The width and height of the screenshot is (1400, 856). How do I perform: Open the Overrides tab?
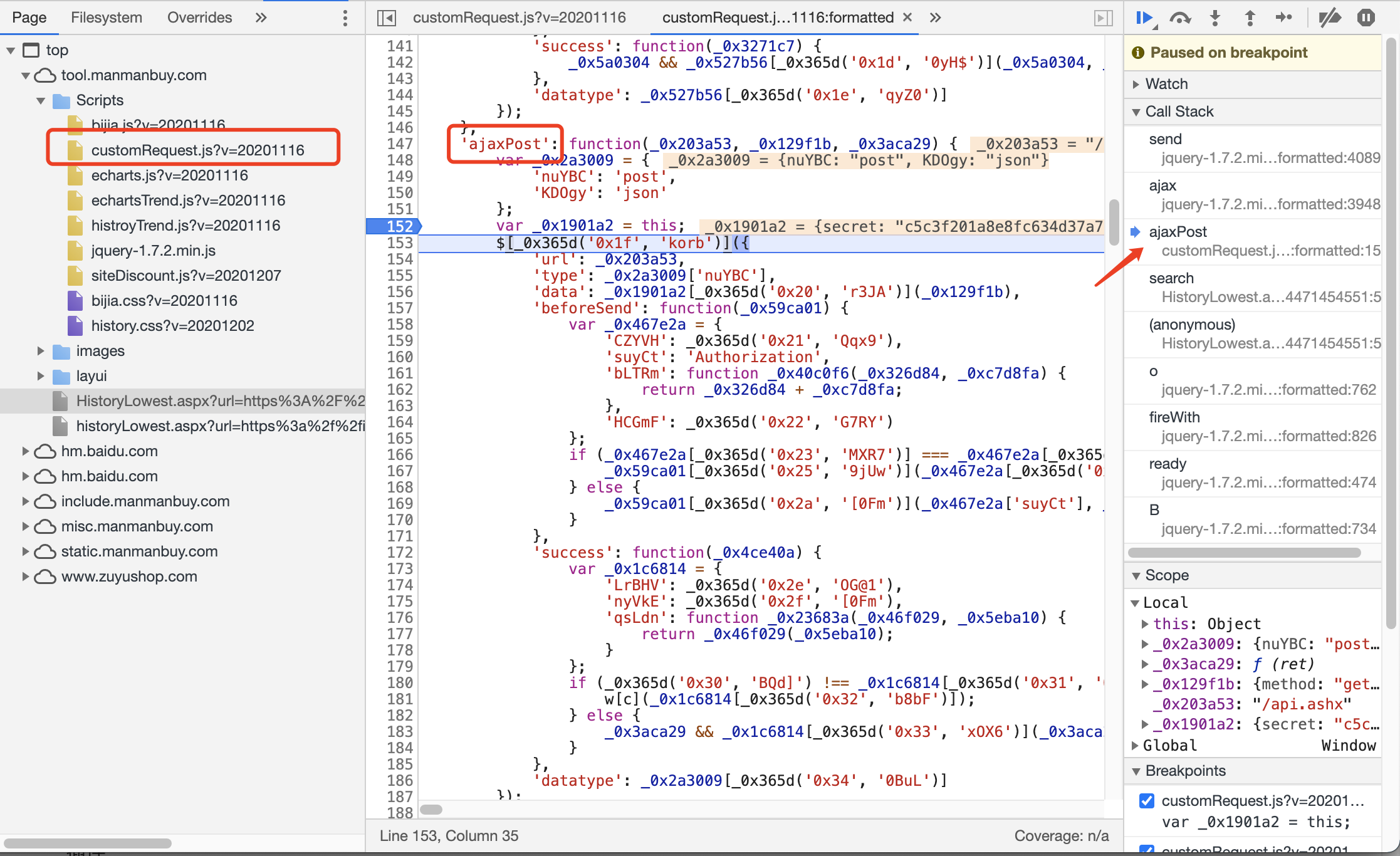pos(199,18)
